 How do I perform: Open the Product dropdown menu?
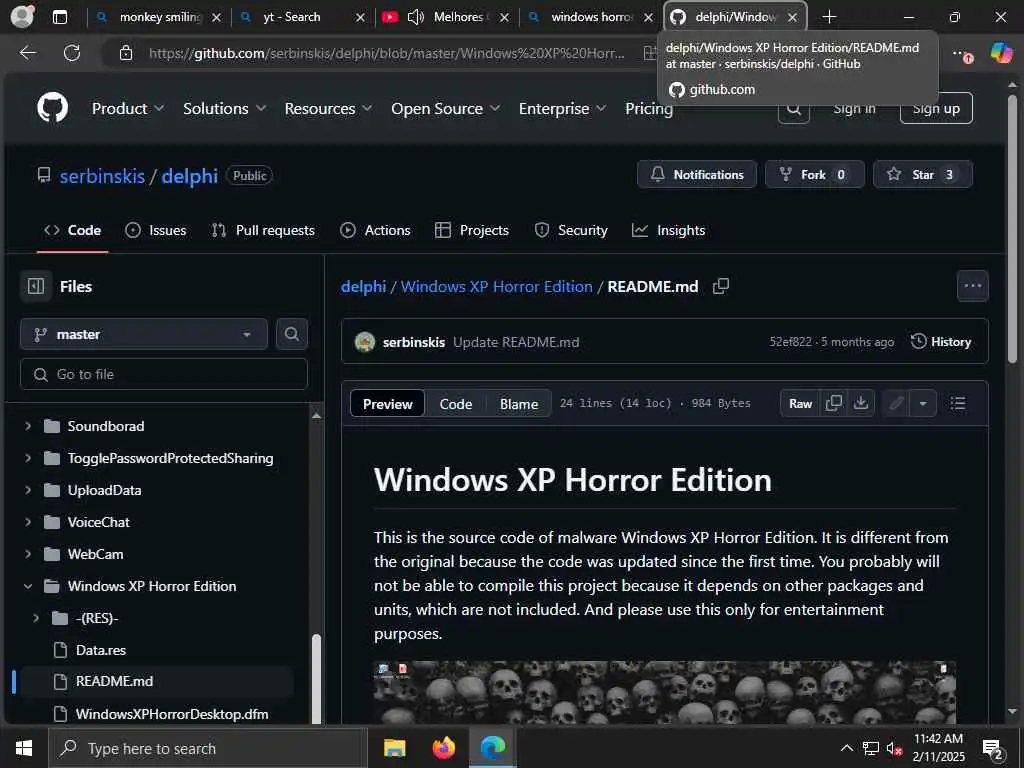pos(128,108)
